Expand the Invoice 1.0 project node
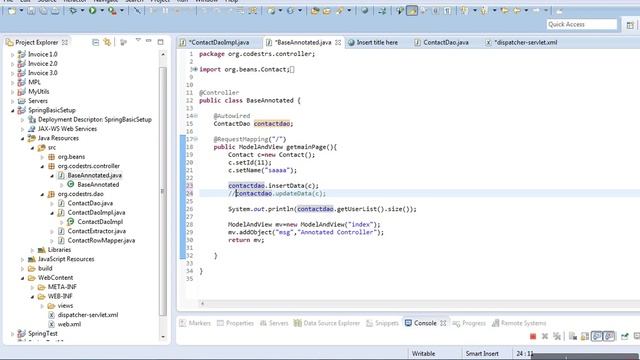 point(12,54)
